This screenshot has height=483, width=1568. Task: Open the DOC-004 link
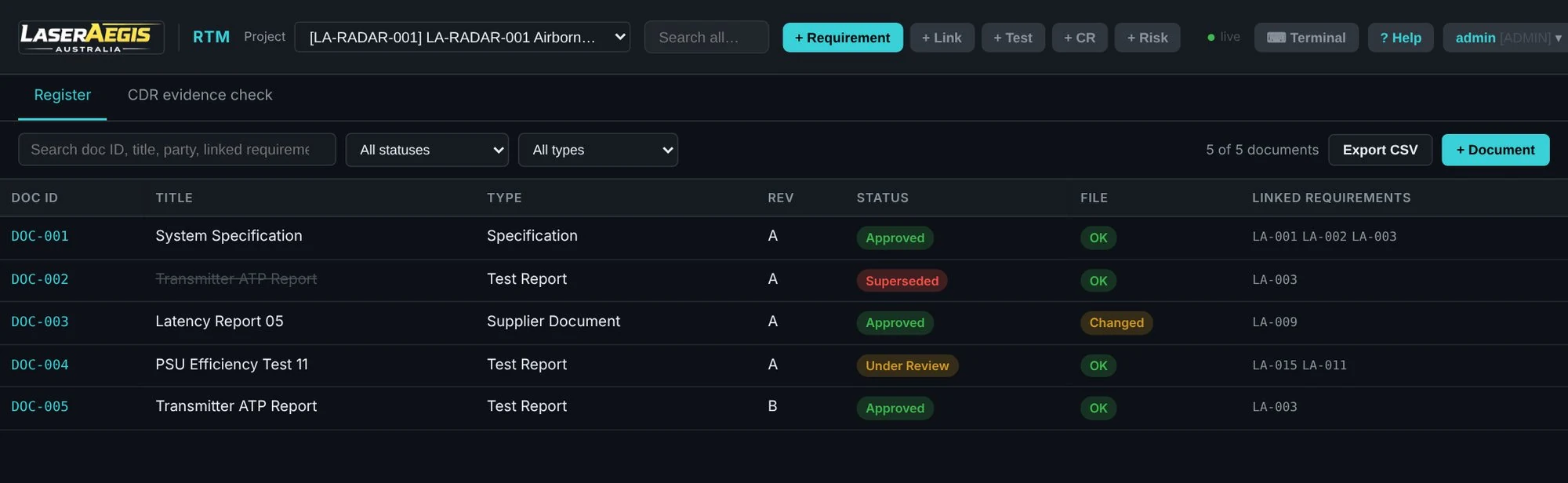pos(40,365)
